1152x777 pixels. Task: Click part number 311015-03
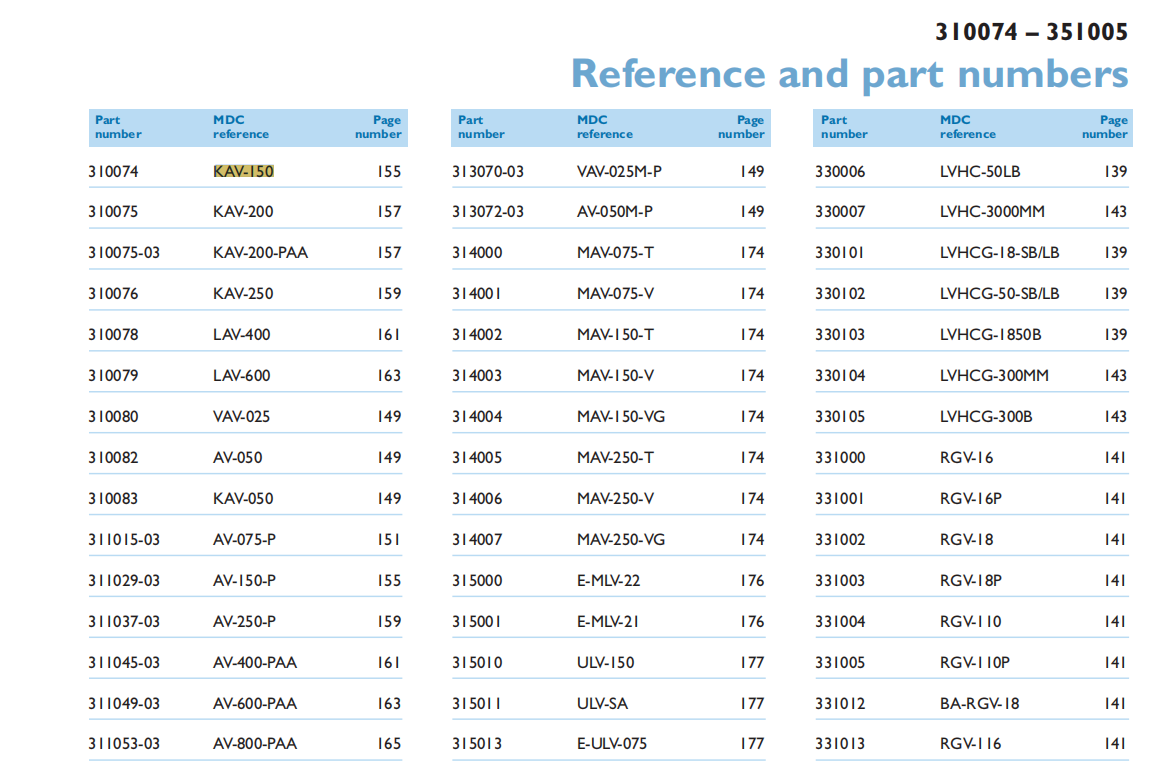(123, 540)
